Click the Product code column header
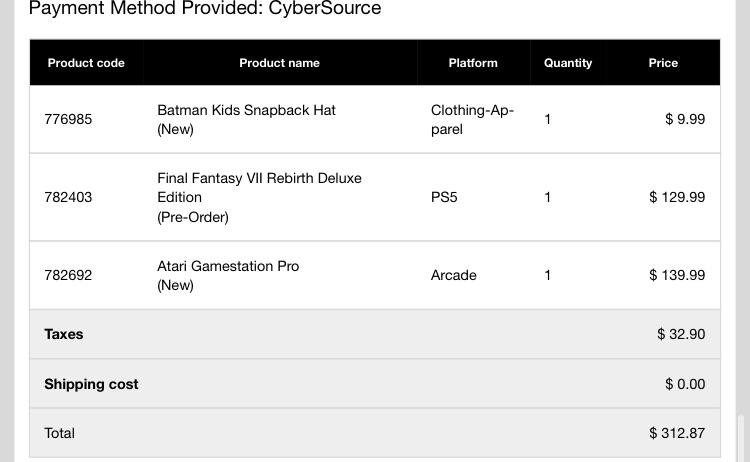Image resolution: width=750 pixels, height=462 pixels. [x=86, y=63]
